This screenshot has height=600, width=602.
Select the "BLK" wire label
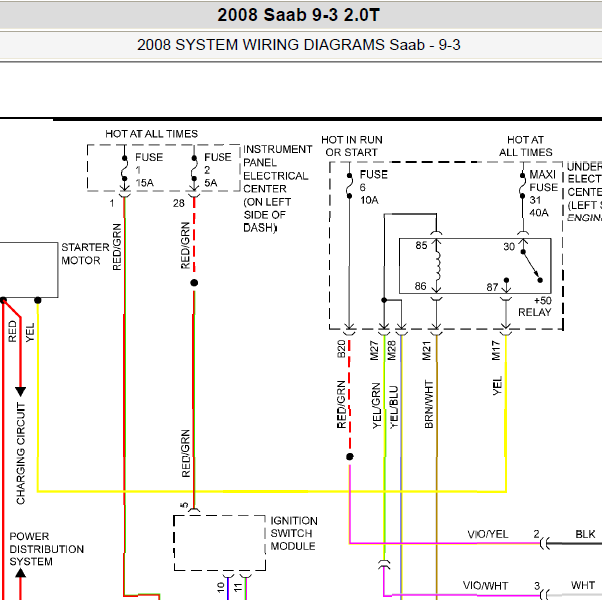point(585,534)
